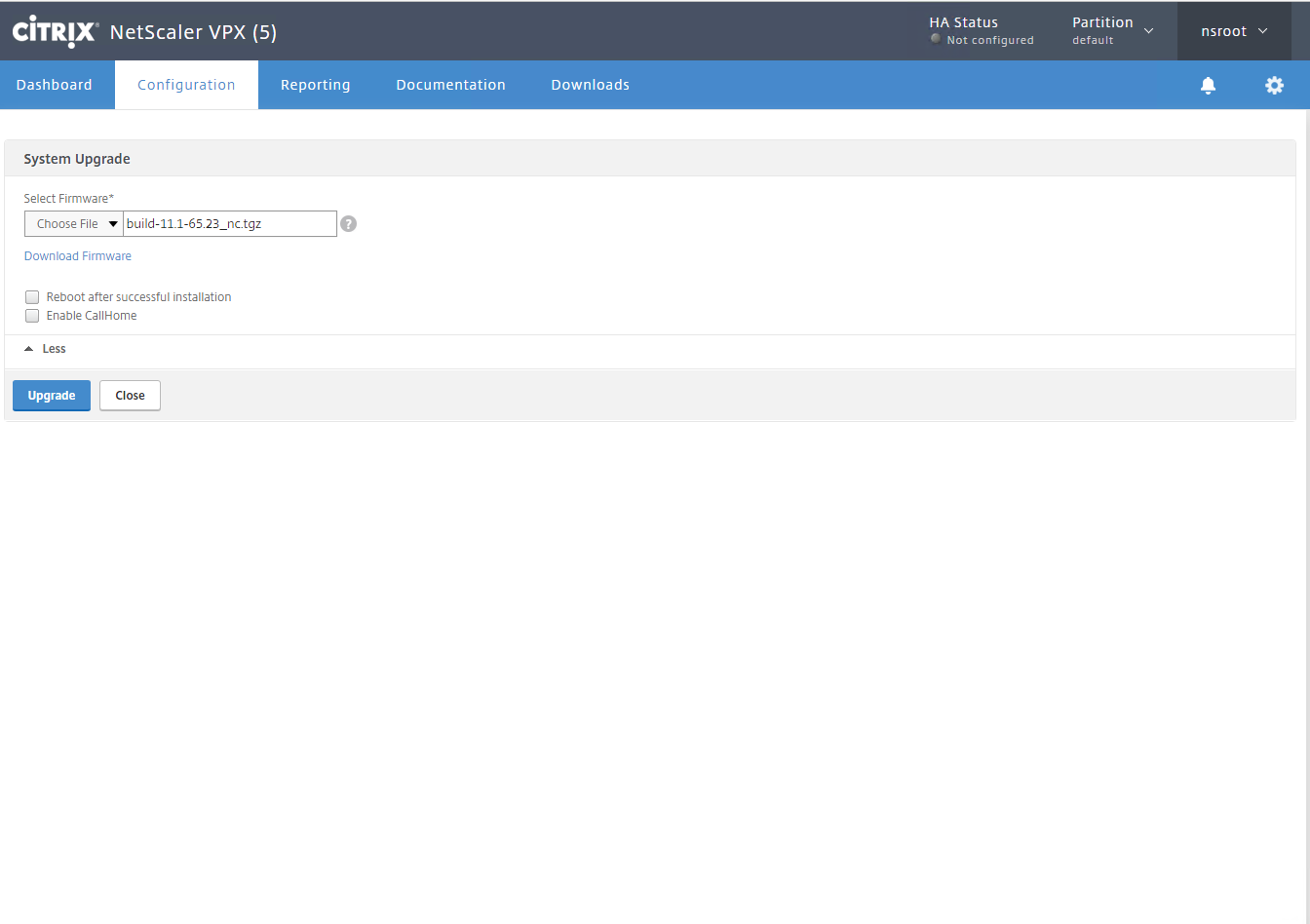Screen dimensions: 1310x924
Task: Click the Citrix logo
Action: pyautogui.click(x=55, y=31)
